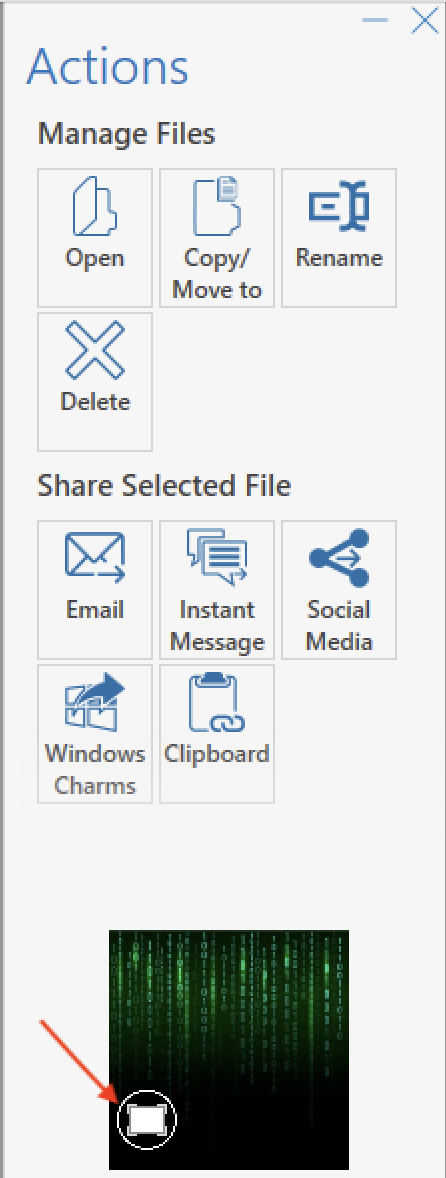
Task: Click the green matrix preview thumbnail
Action: pos(229,1050)
